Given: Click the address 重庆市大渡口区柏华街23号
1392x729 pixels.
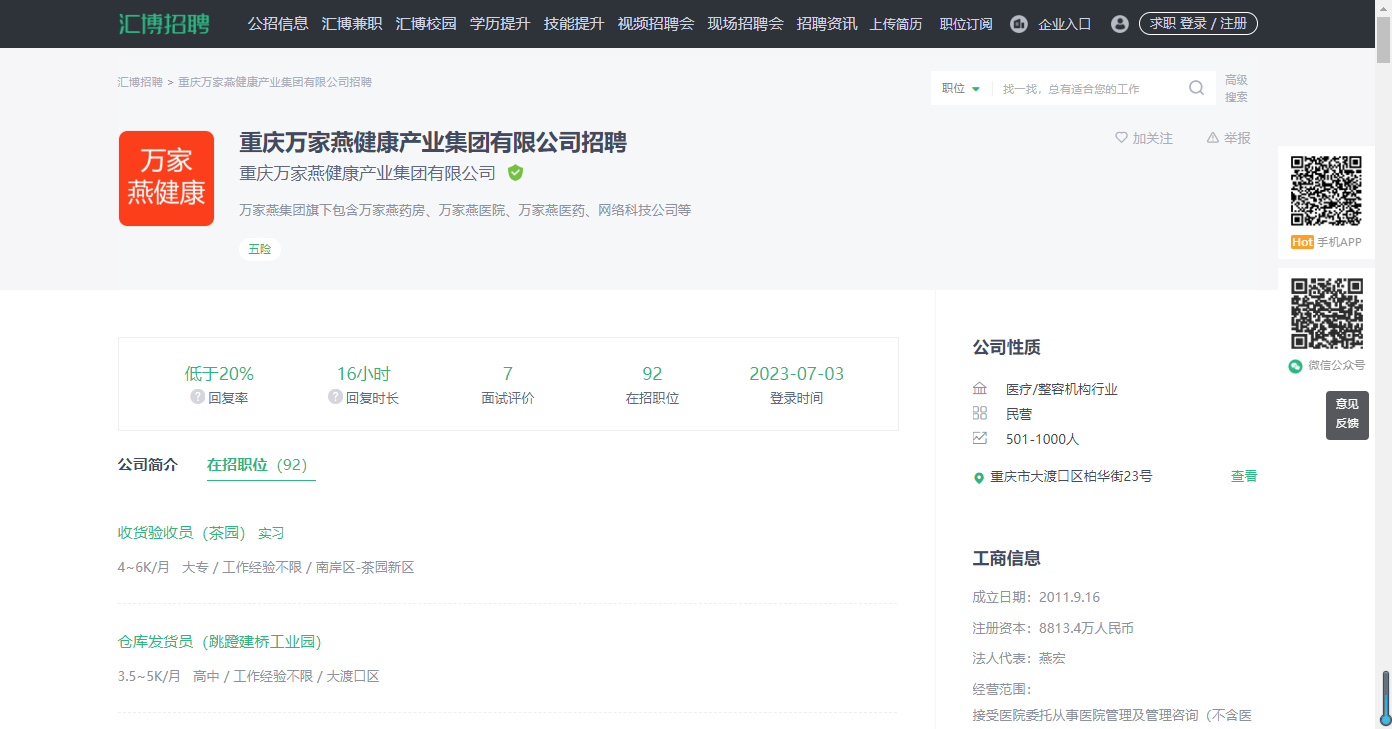Looking at the screenshot, I should (1071, 477).
